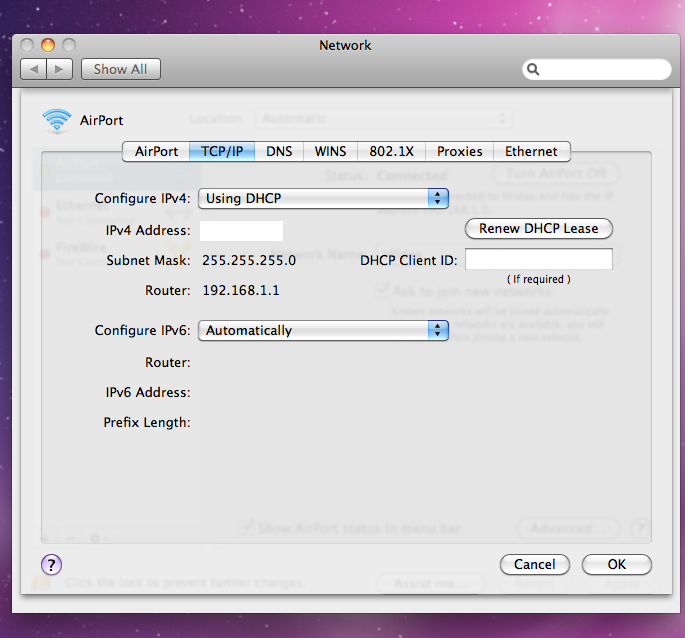Select the TCP/IP tab
The height and width of the screenshot is (638, 685).
[222, 151]
